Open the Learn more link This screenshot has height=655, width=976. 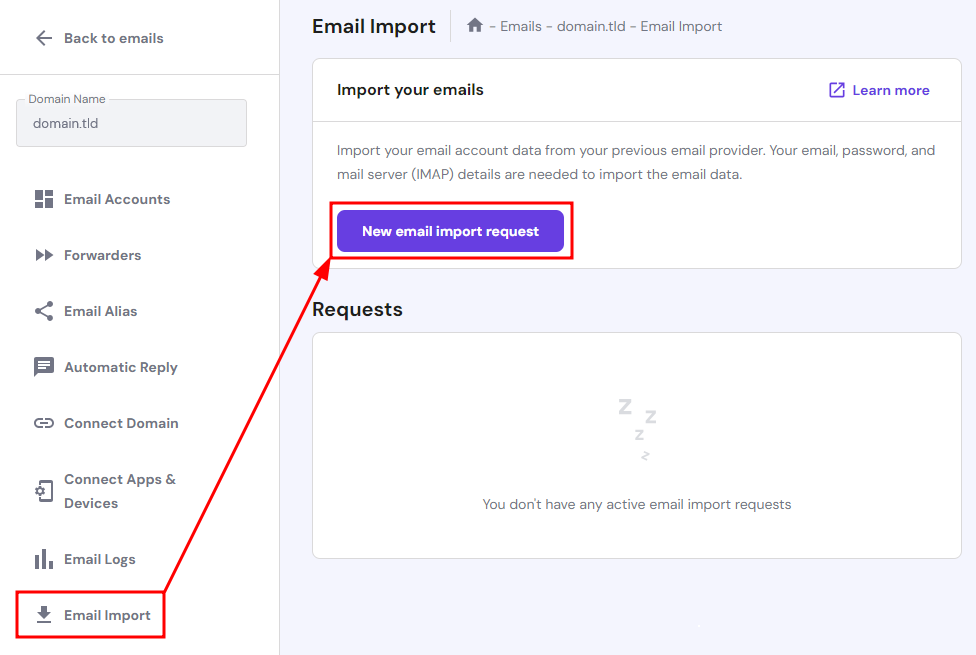click(890, 90)
